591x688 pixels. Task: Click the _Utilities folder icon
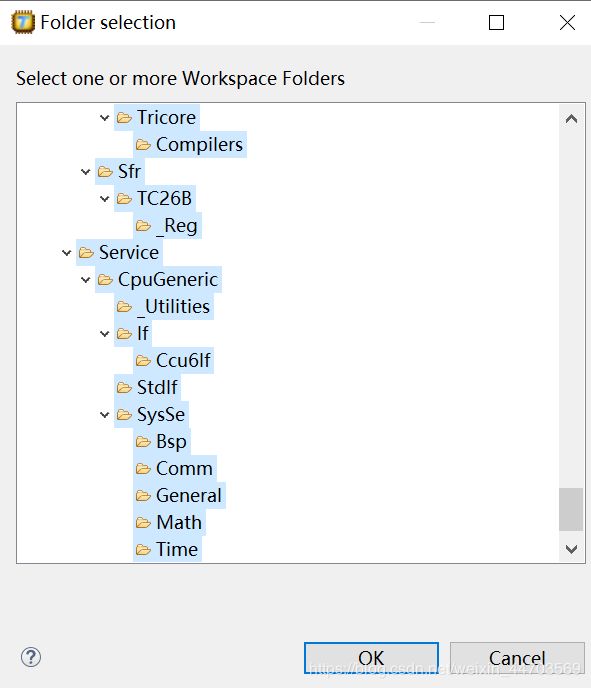(x=124, y=307)
